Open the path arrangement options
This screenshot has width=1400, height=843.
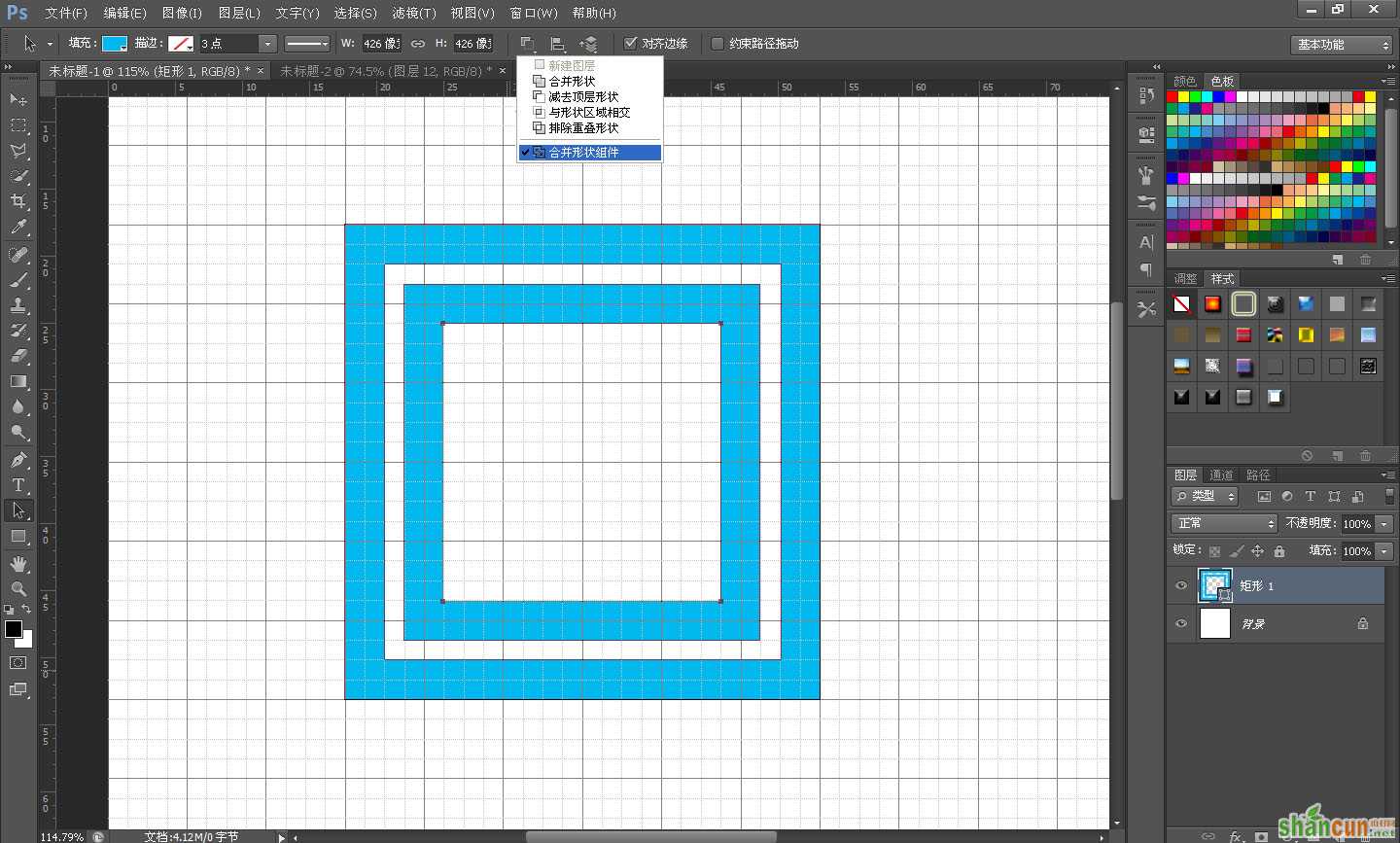(x=589, y=44)
